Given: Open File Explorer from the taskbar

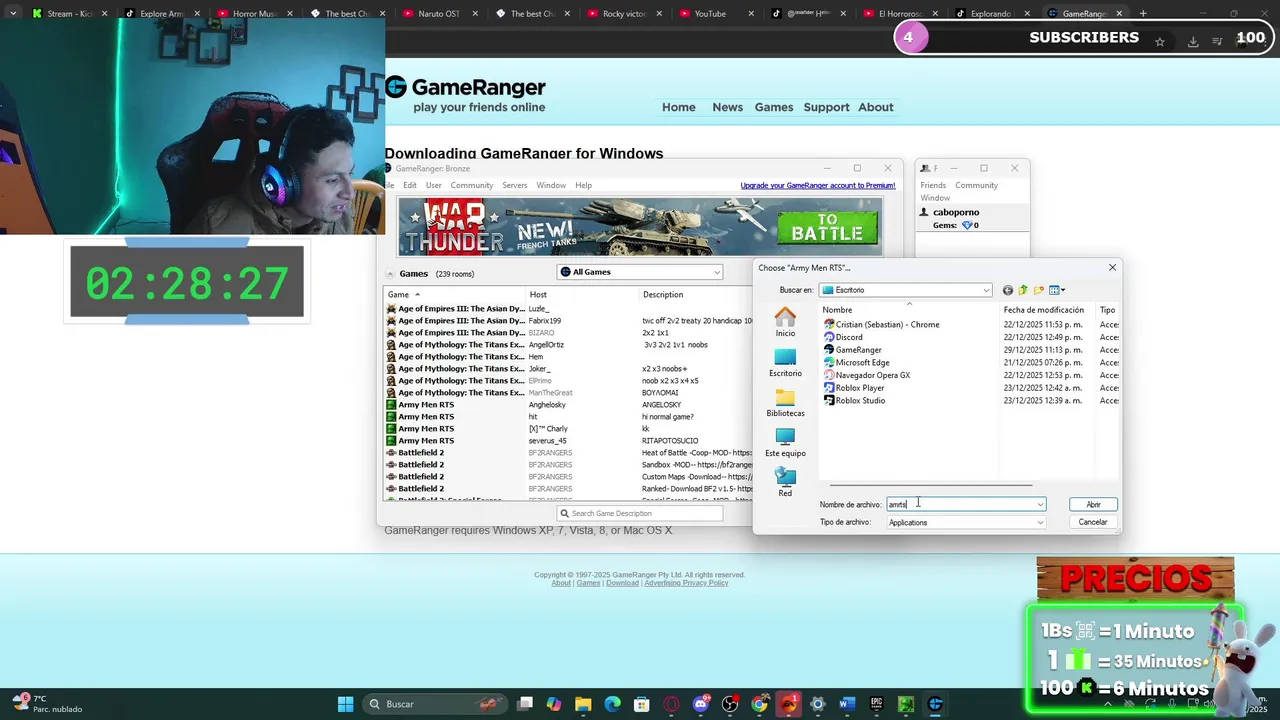Looking at the screenshot, I should 583,704.
